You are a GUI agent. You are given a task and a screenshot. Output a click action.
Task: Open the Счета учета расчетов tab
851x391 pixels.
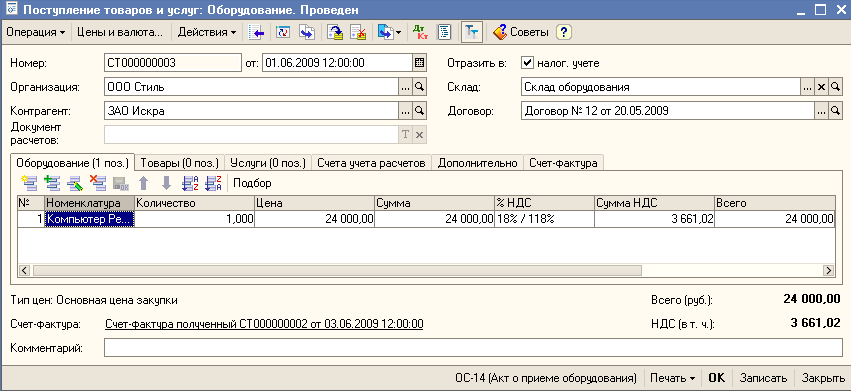click(x=372, y=162)
